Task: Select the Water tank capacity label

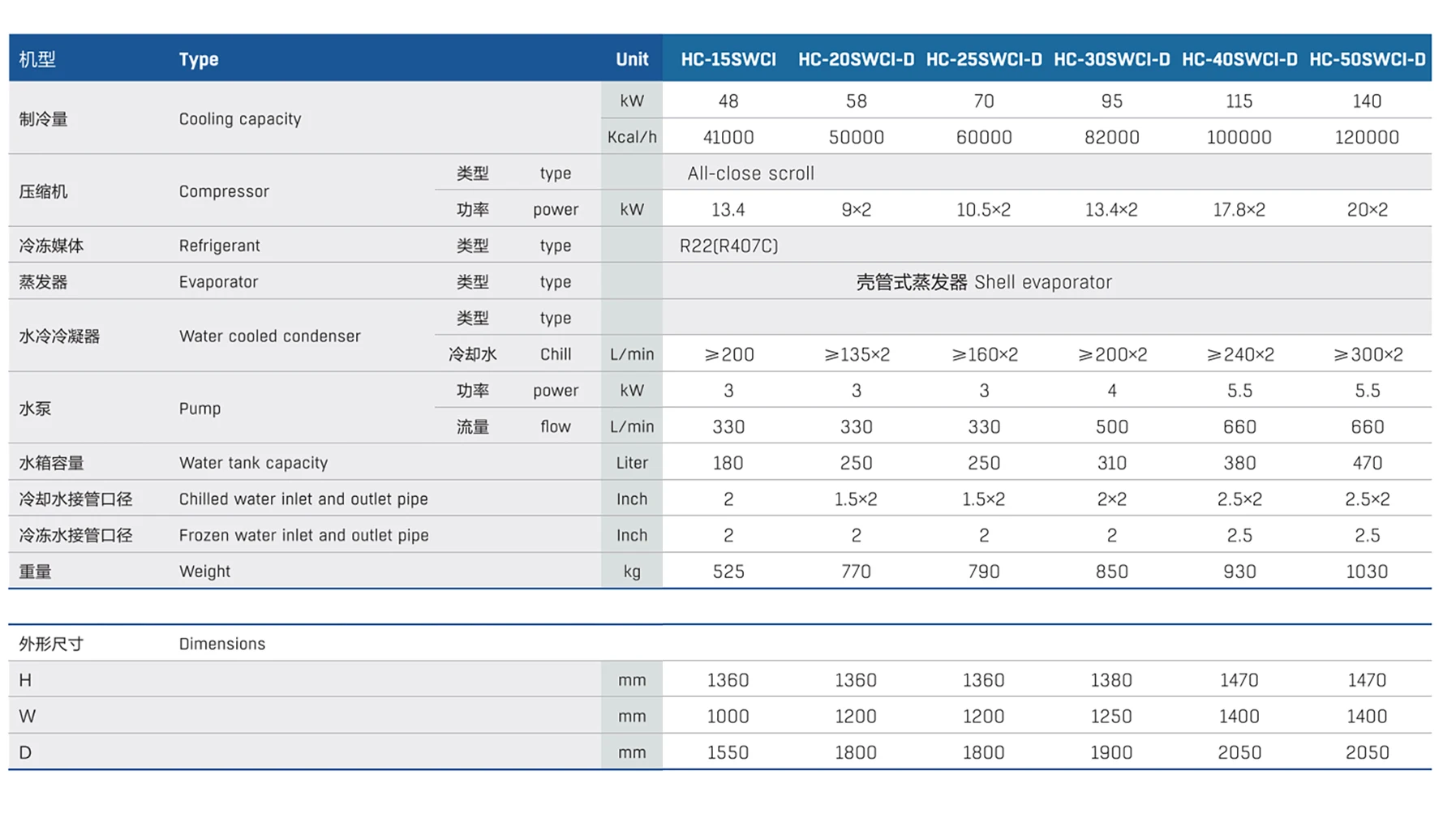Action: click(253, 463)
